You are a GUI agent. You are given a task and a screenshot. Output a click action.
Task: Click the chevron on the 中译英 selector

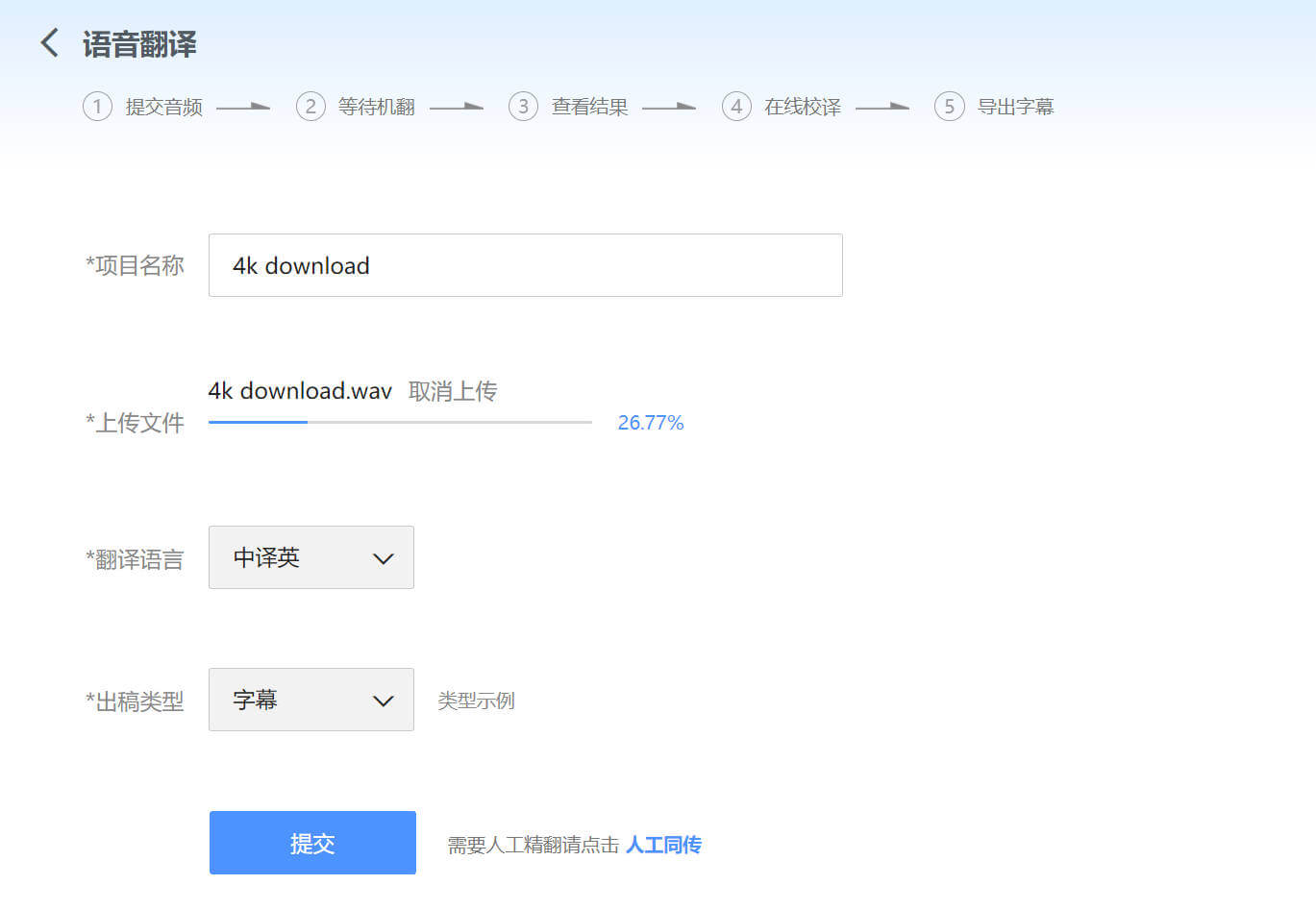pyautogui.click(x=383, y=557)
